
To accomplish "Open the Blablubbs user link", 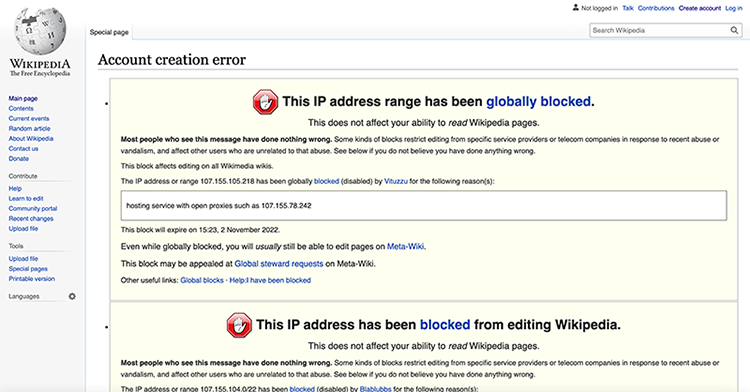I will click(375, 389).
